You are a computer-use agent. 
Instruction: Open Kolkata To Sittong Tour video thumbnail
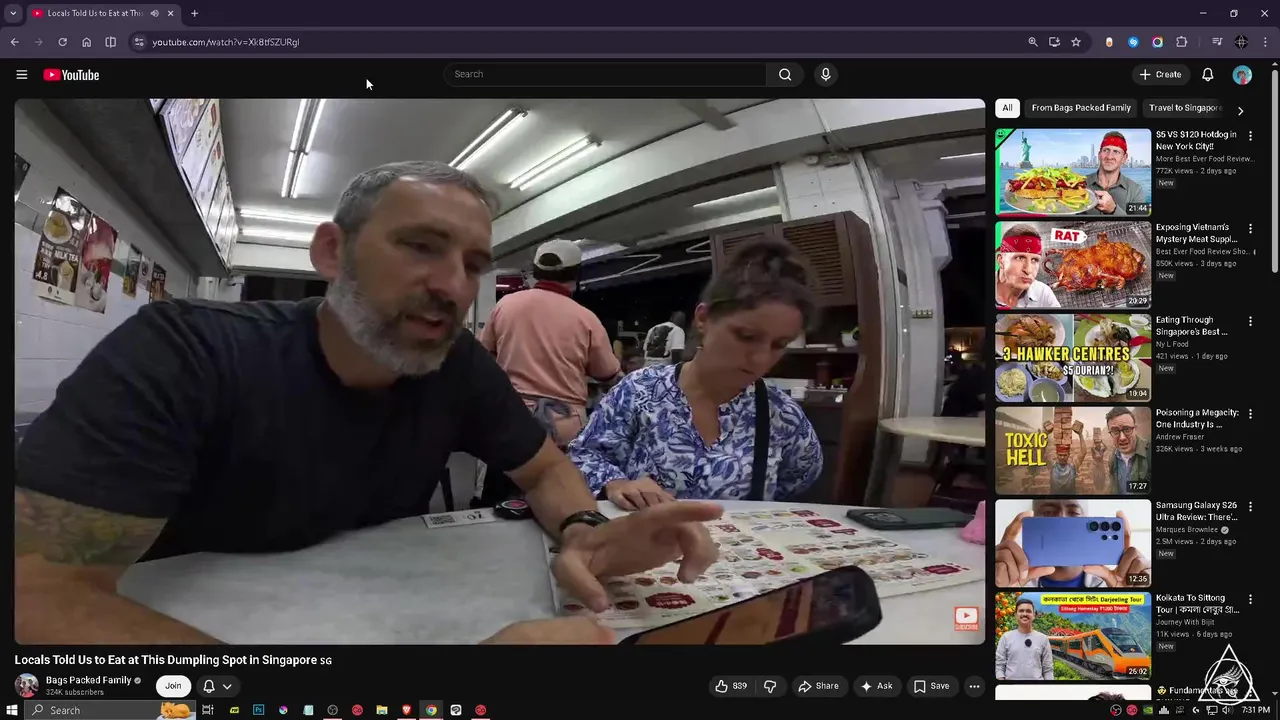tap(1073, 636)
